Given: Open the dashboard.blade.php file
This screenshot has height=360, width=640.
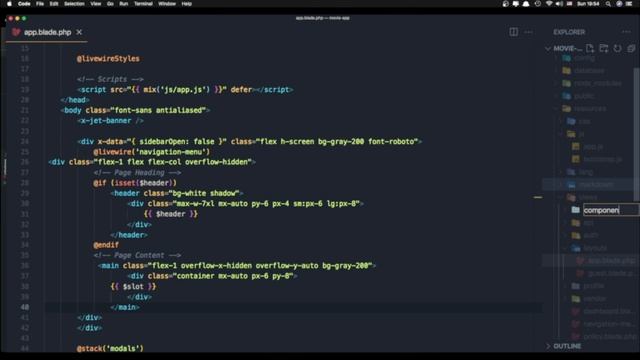Looking at the screenshot, I should [x=604, y=311].
